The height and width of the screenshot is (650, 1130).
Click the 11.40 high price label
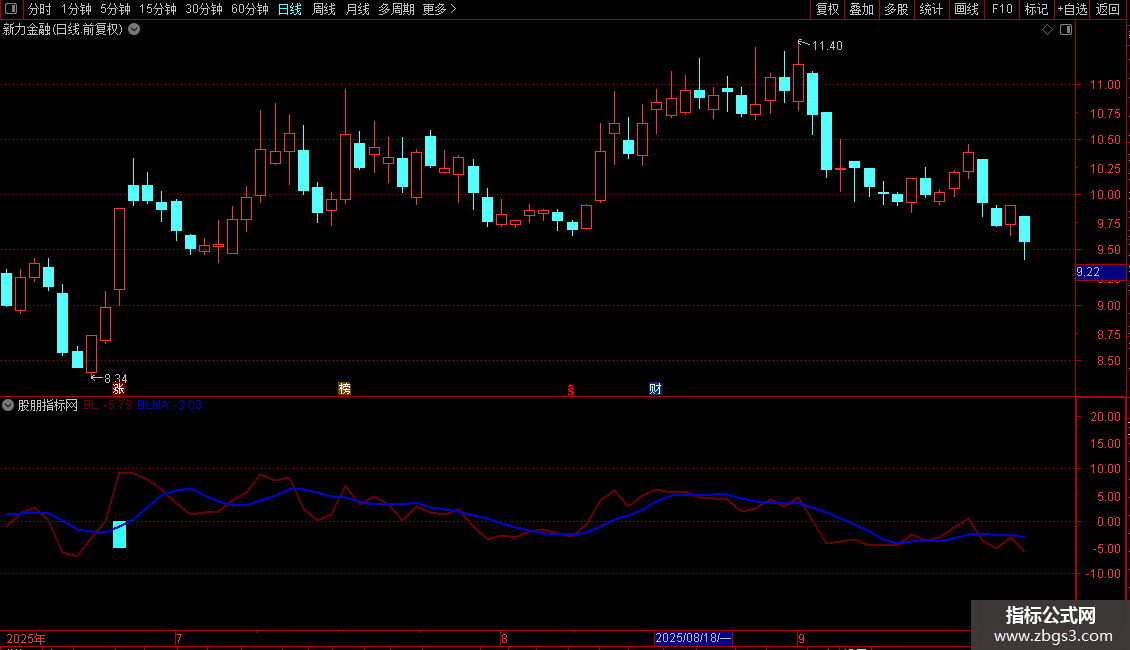coord(827,46)
